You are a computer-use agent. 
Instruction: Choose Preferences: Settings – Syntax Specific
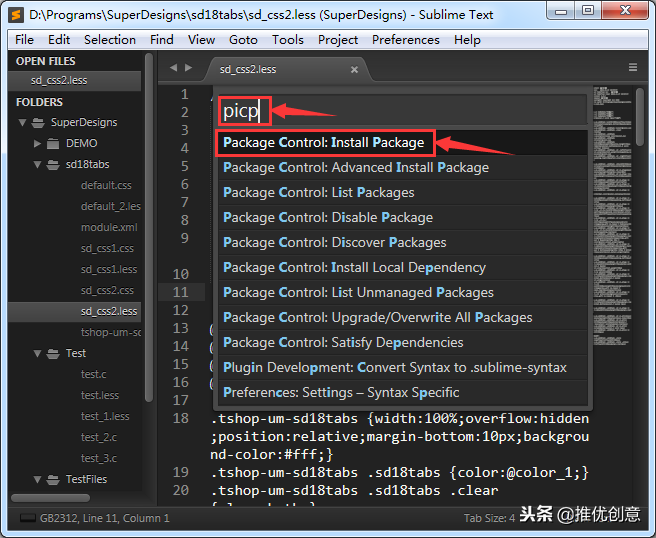402,393
